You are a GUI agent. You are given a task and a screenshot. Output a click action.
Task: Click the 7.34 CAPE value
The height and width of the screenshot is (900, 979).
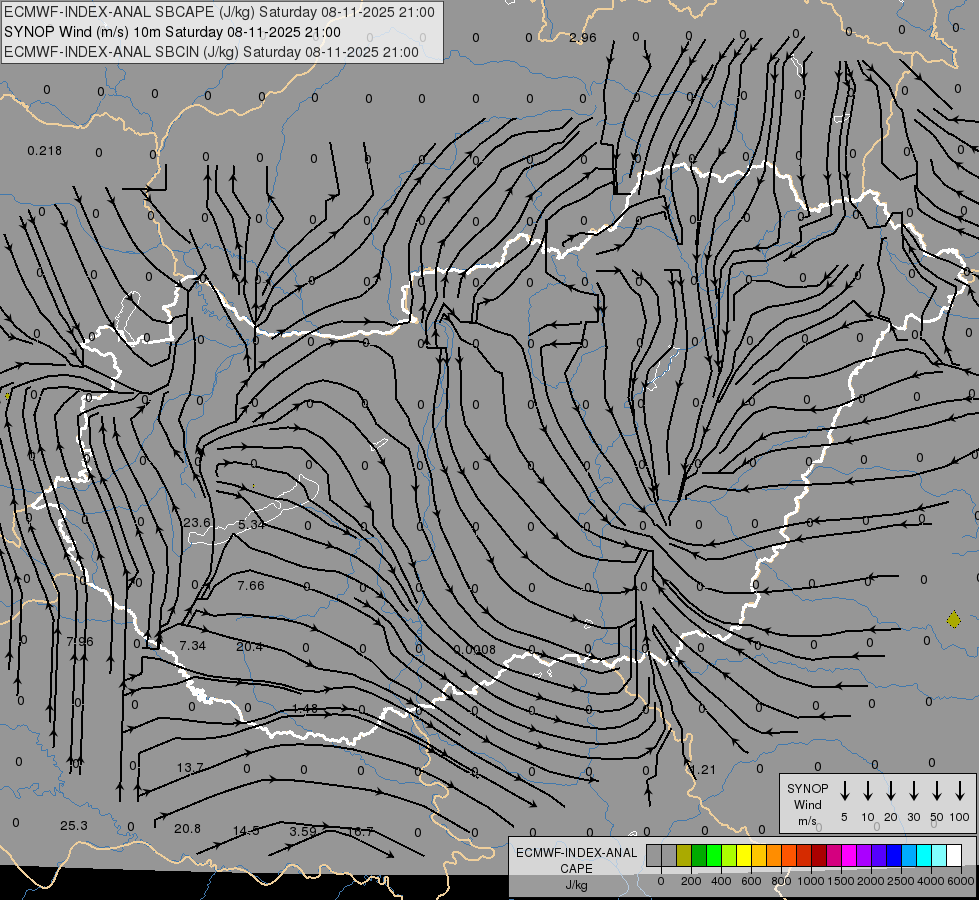(192, 645)
